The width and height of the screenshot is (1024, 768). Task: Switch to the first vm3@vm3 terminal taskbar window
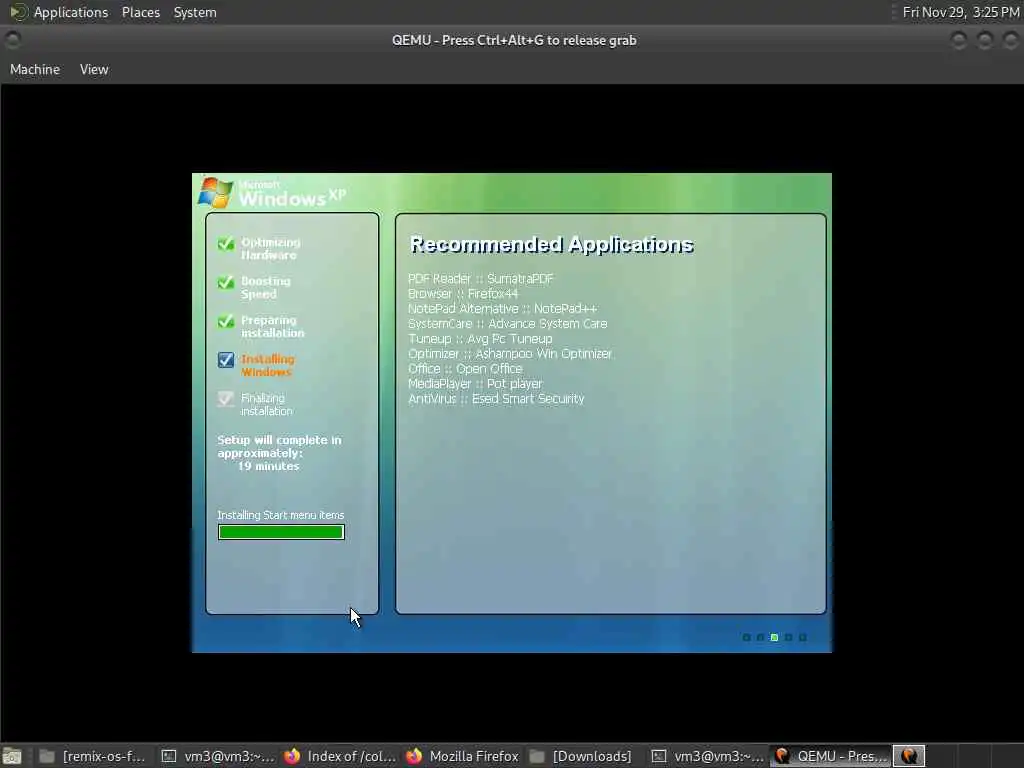(218, 756)
